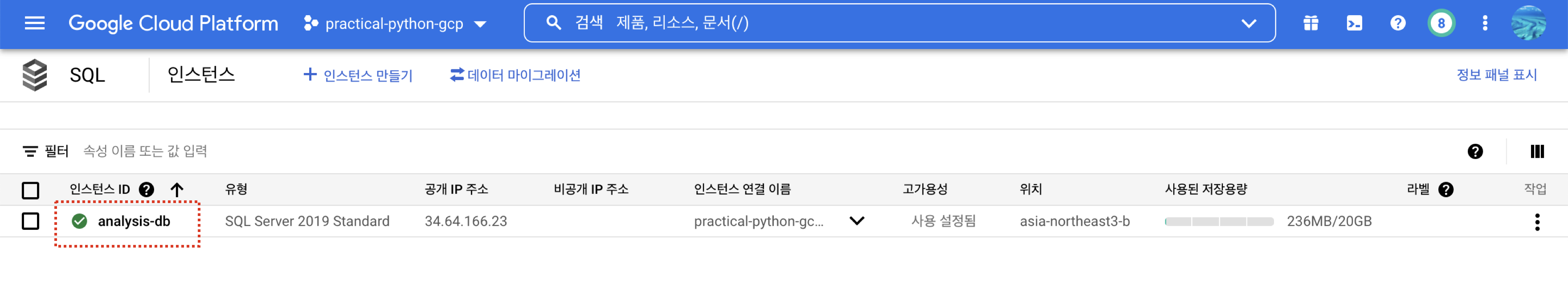Click the public IP 34.64.166.23
Viewport: 1568px width, 293px height.
pyautogui.click(x=465, y=221)
